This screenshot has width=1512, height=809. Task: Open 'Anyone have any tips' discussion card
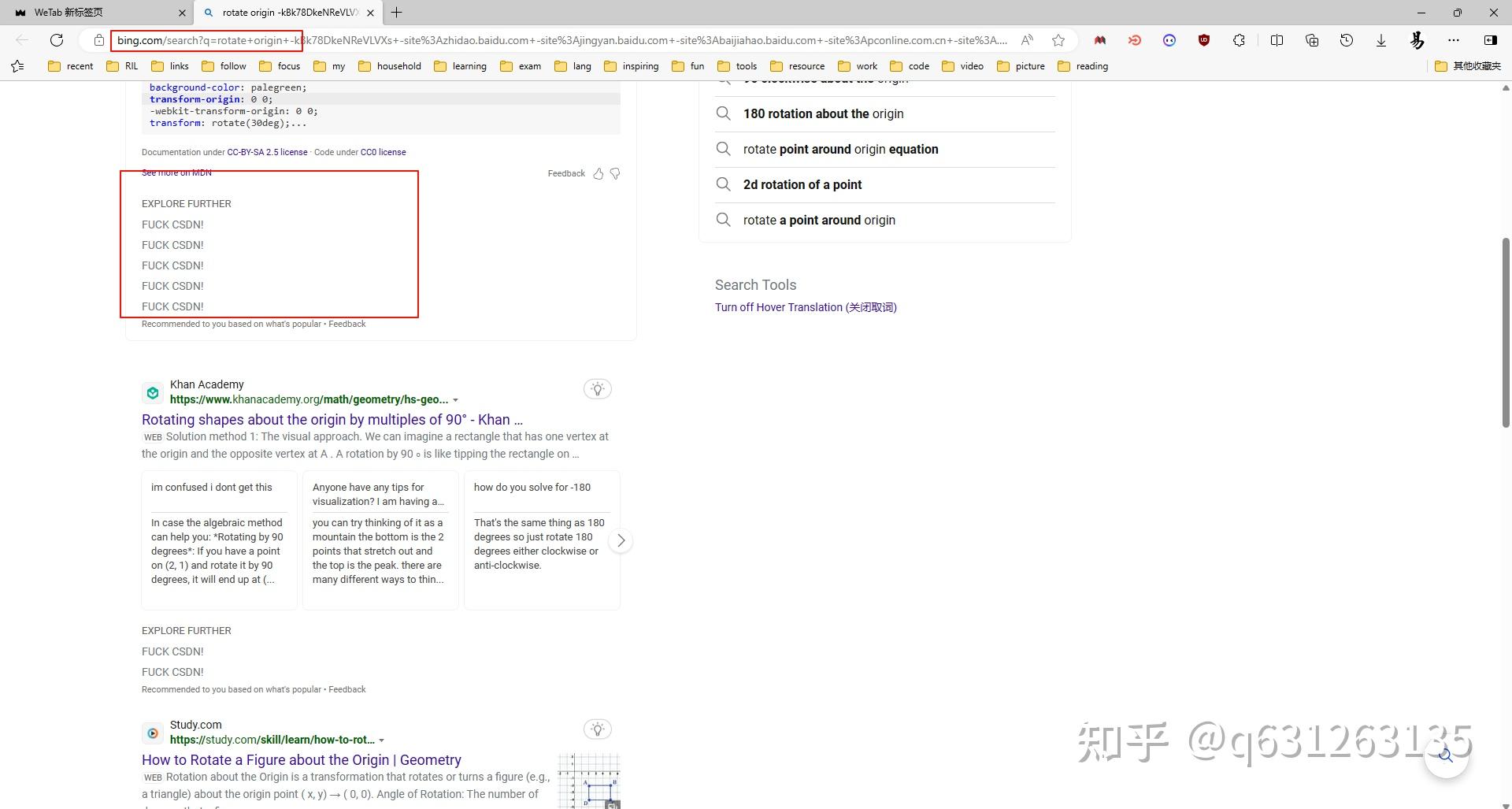[x=380, y=540]
